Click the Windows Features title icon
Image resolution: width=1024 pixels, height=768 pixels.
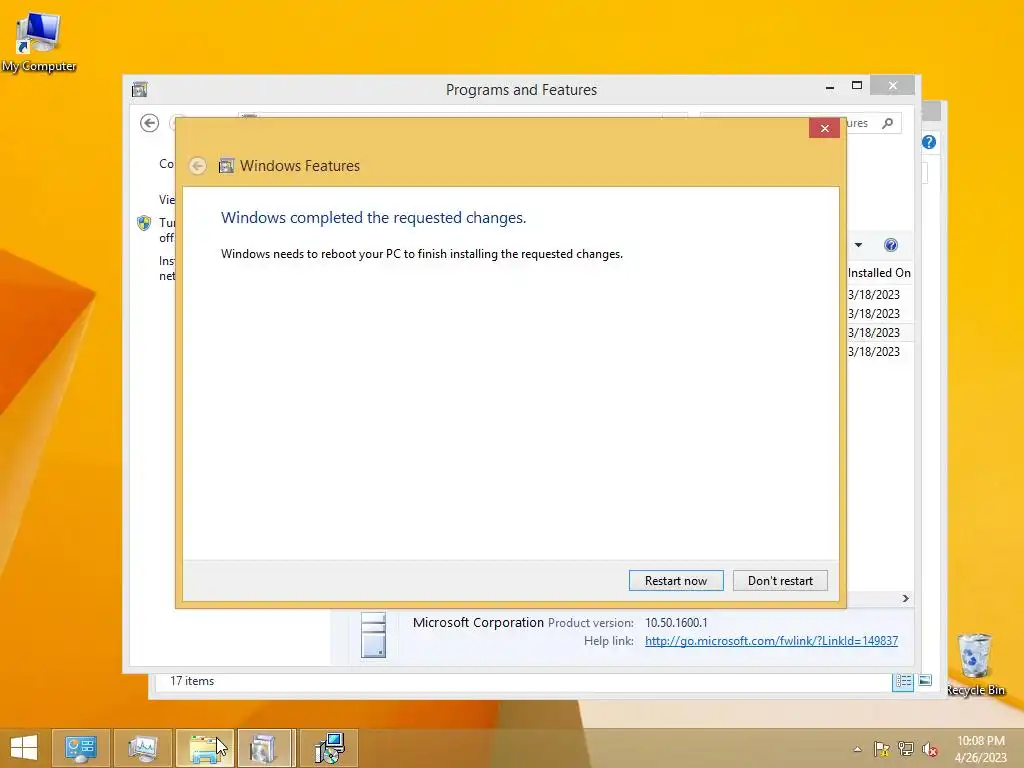coord(226,166)
